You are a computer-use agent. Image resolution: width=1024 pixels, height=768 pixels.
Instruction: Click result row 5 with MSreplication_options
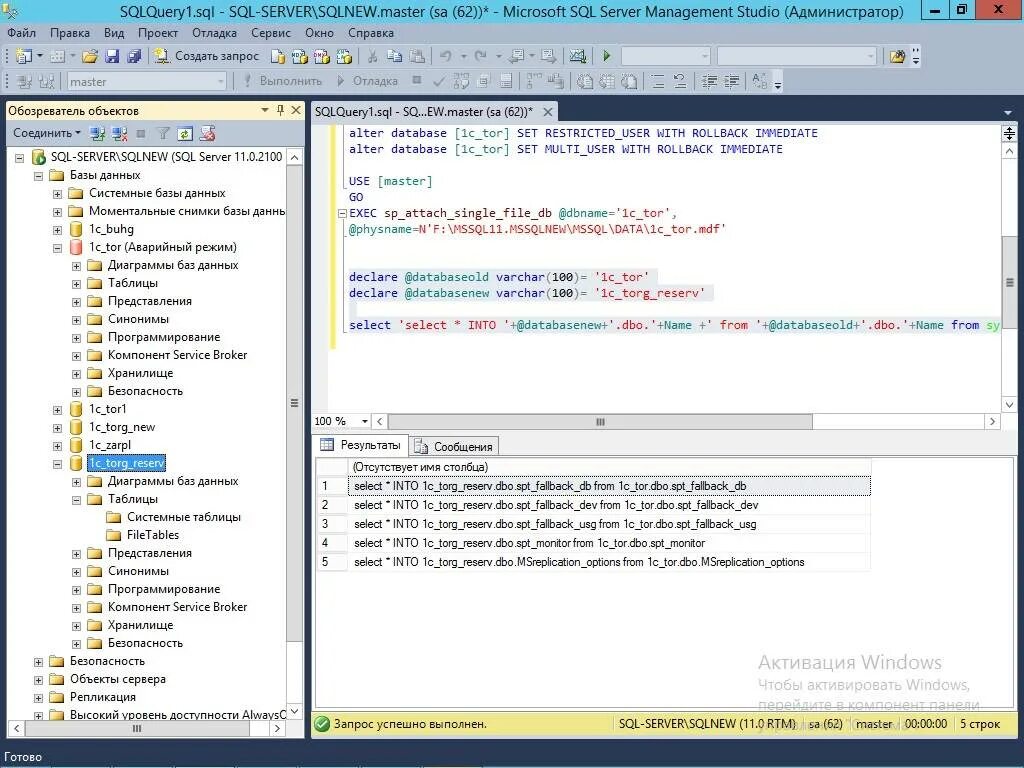pyautogui.click(x=593, y=562)
